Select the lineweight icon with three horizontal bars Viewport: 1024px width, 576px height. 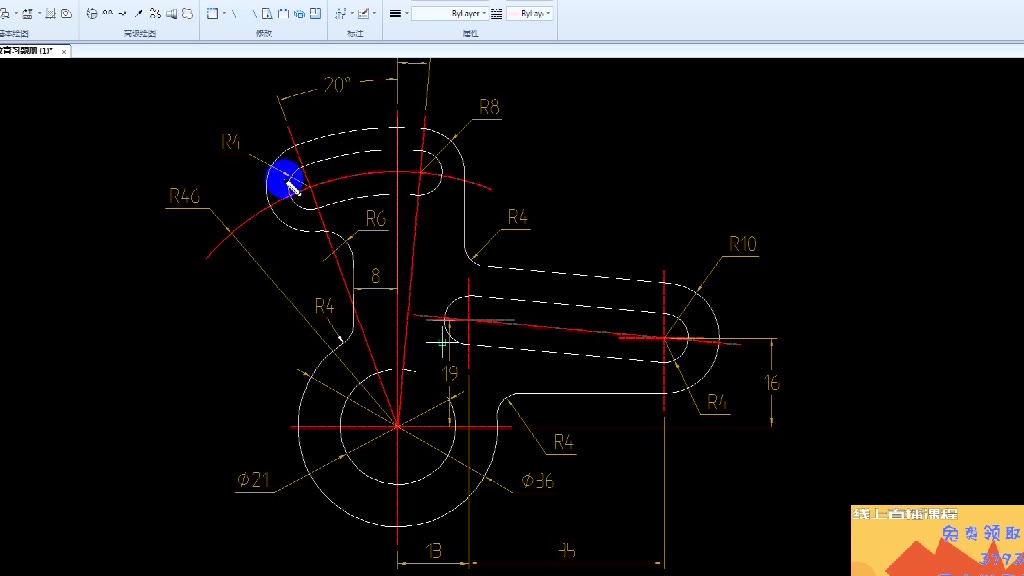click(395, 14)
